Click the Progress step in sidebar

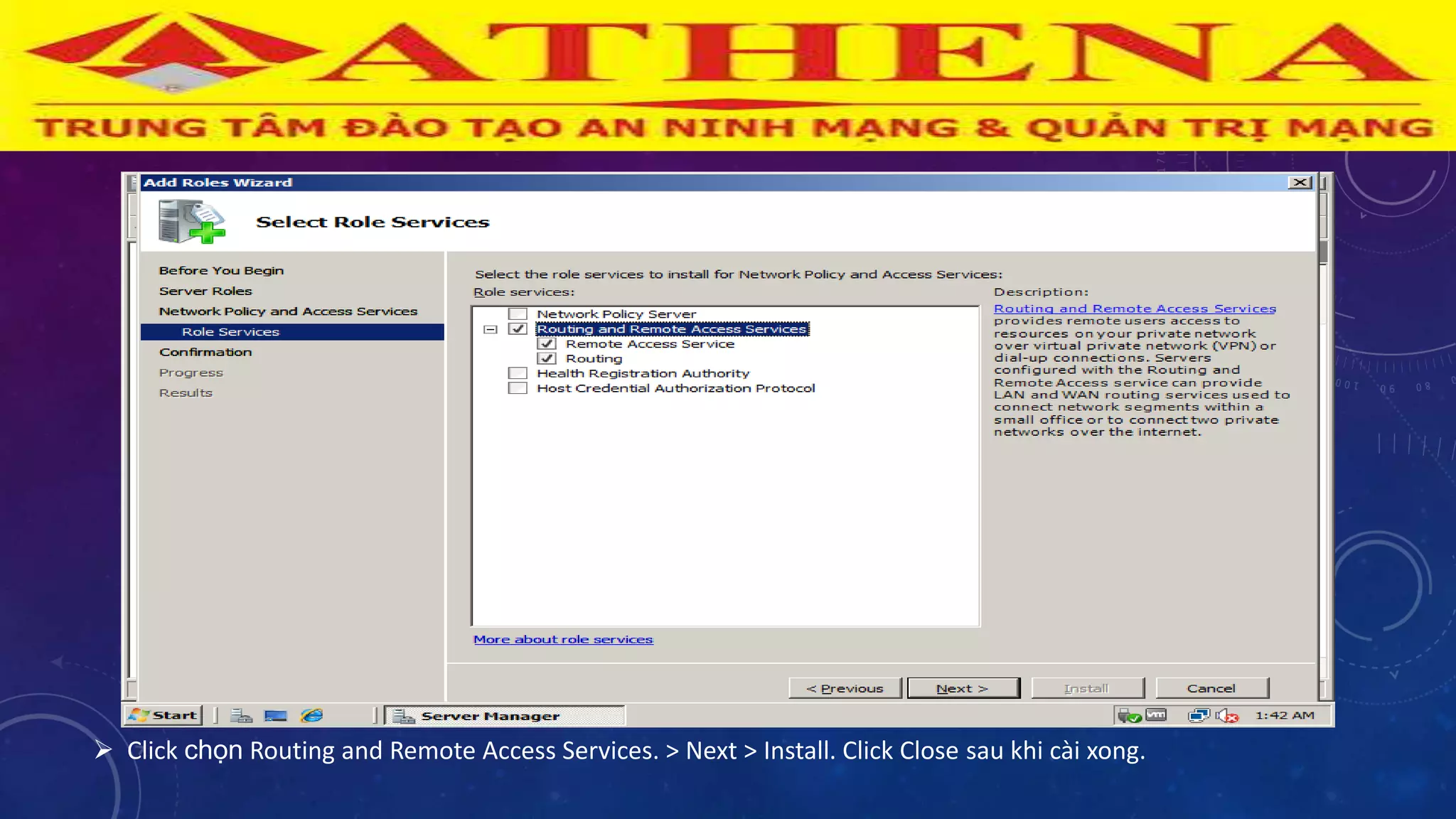(191, 373)
